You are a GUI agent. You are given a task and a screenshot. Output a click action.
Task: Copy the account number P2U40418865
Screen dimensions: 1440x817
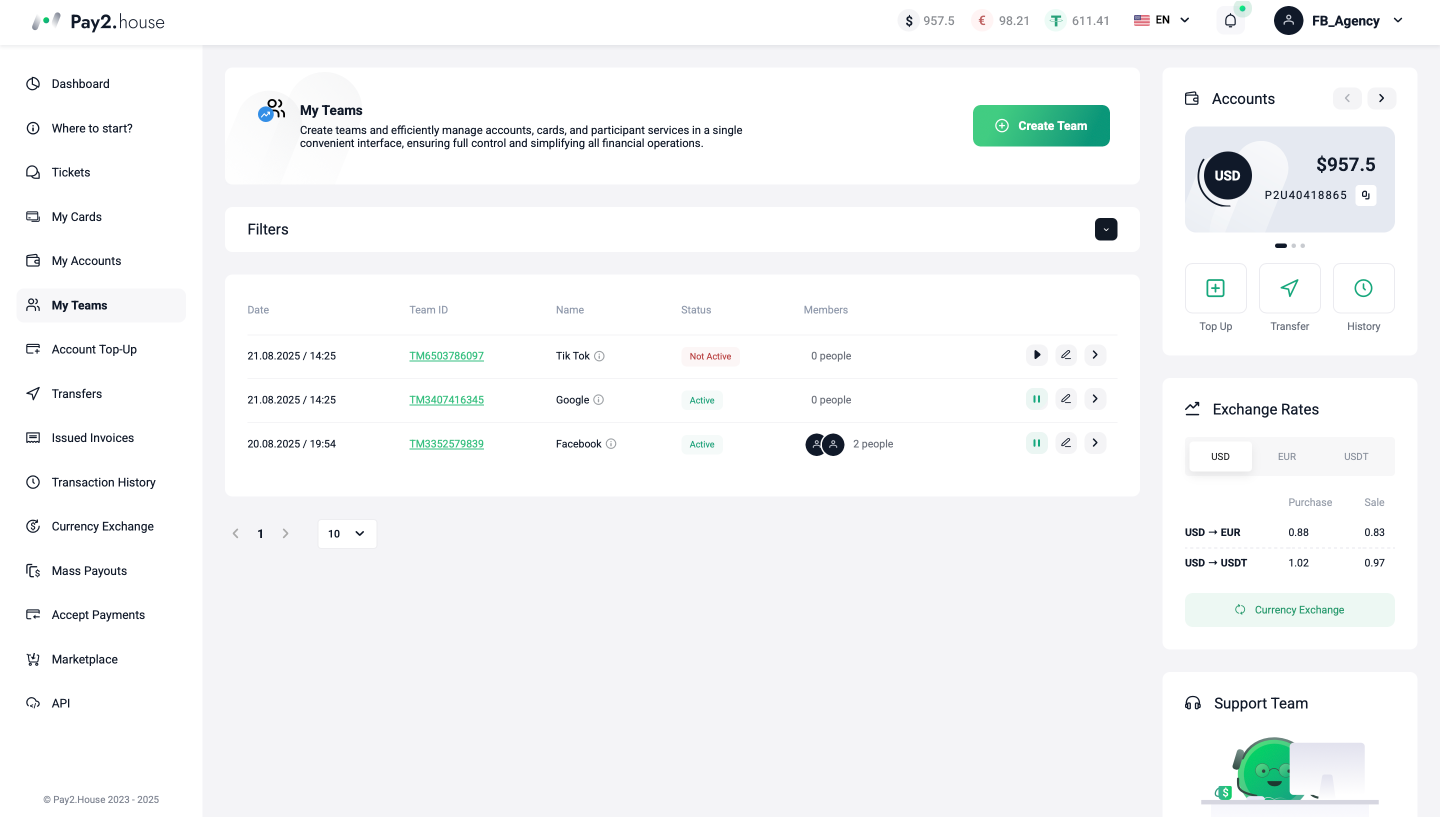click(x=1366, y=195)
